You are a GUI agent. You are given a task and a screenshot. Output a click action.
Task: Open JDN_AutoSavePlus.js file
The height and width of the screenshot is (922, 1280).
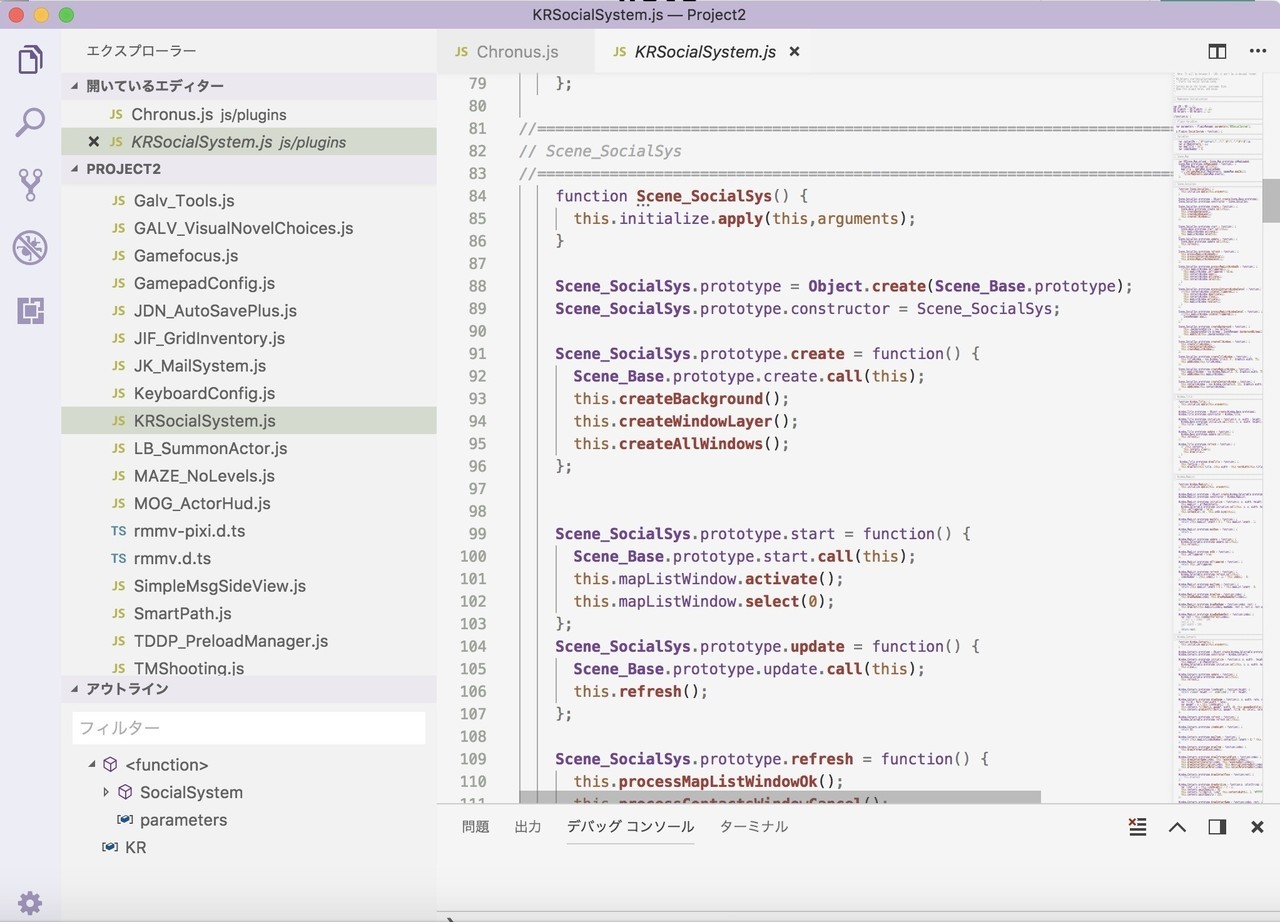coord(249,311)
